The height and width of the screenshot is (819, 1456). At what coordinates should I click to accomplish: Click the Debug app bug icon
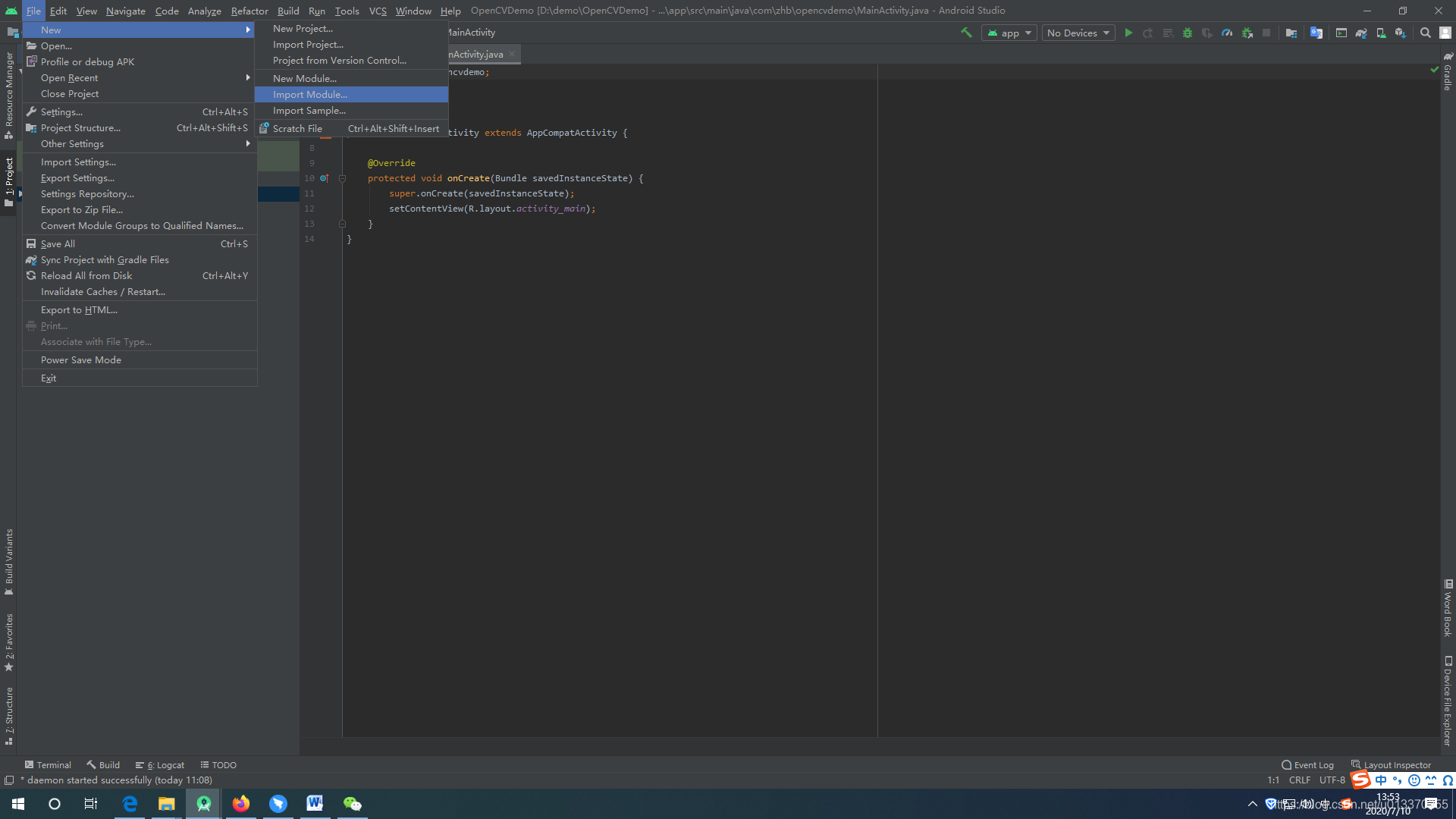[x=1188, y=33]
